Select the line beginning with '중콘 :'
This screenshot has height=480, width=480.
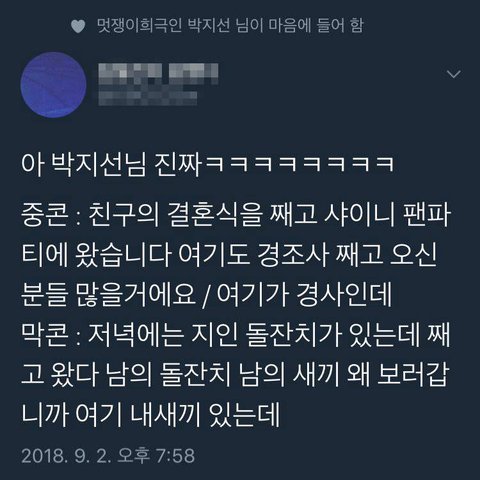[x=236, y=215]
